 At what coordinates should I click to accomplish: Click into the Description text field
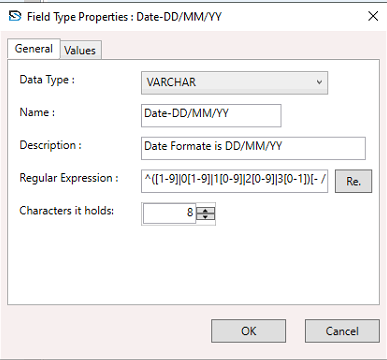pos(253,148)
